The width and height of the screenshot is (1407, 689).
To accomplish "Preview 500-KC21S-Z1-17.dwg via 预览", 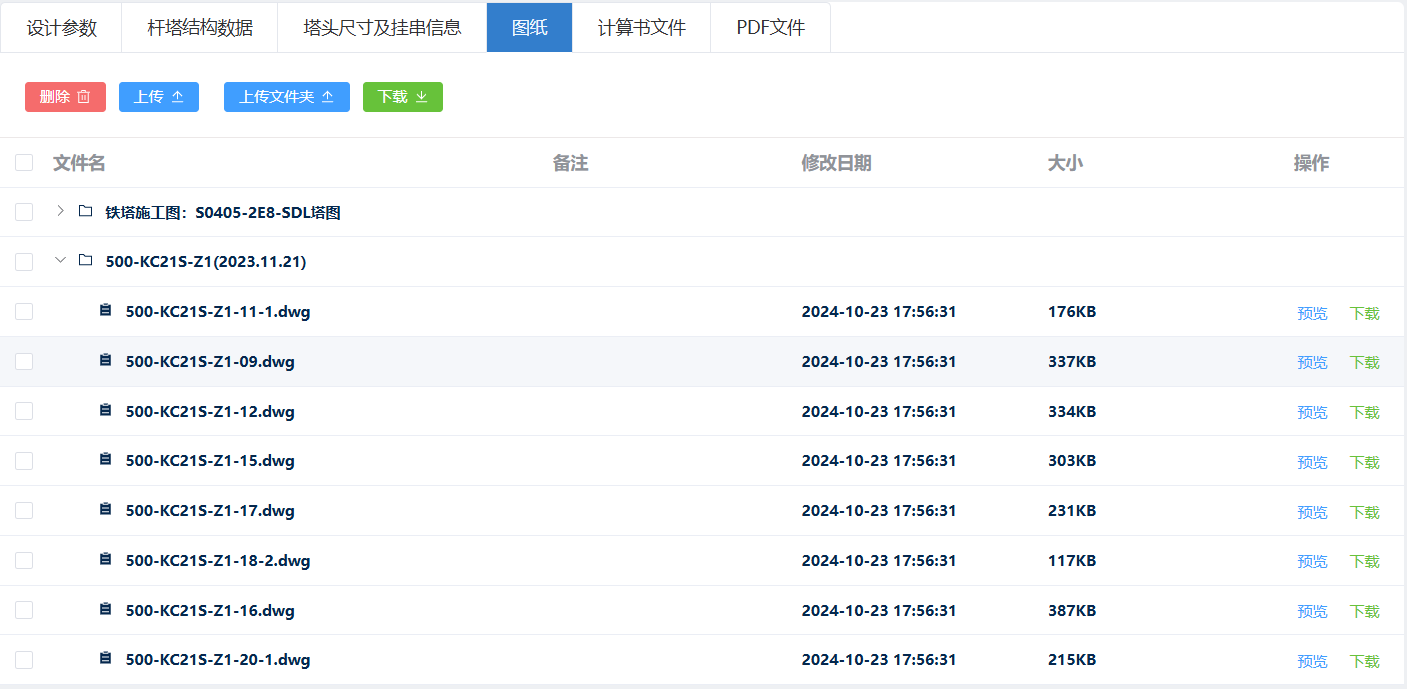I will click(1312, 512).
